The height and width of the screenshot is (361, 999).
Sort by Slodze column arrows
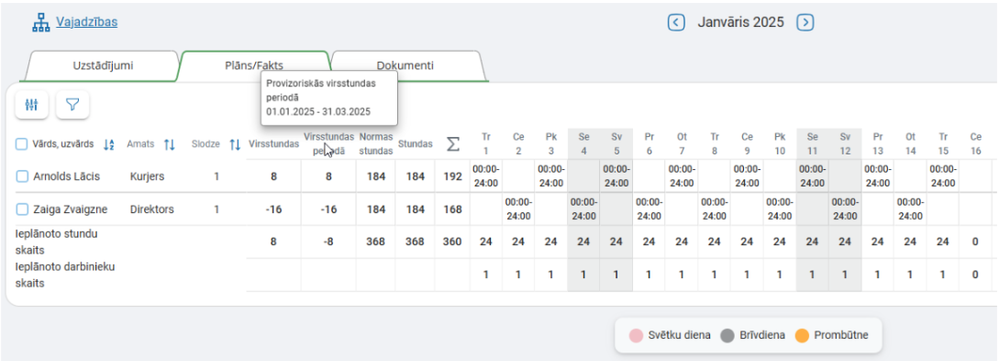pyautogui.click(x=235, y=145)
